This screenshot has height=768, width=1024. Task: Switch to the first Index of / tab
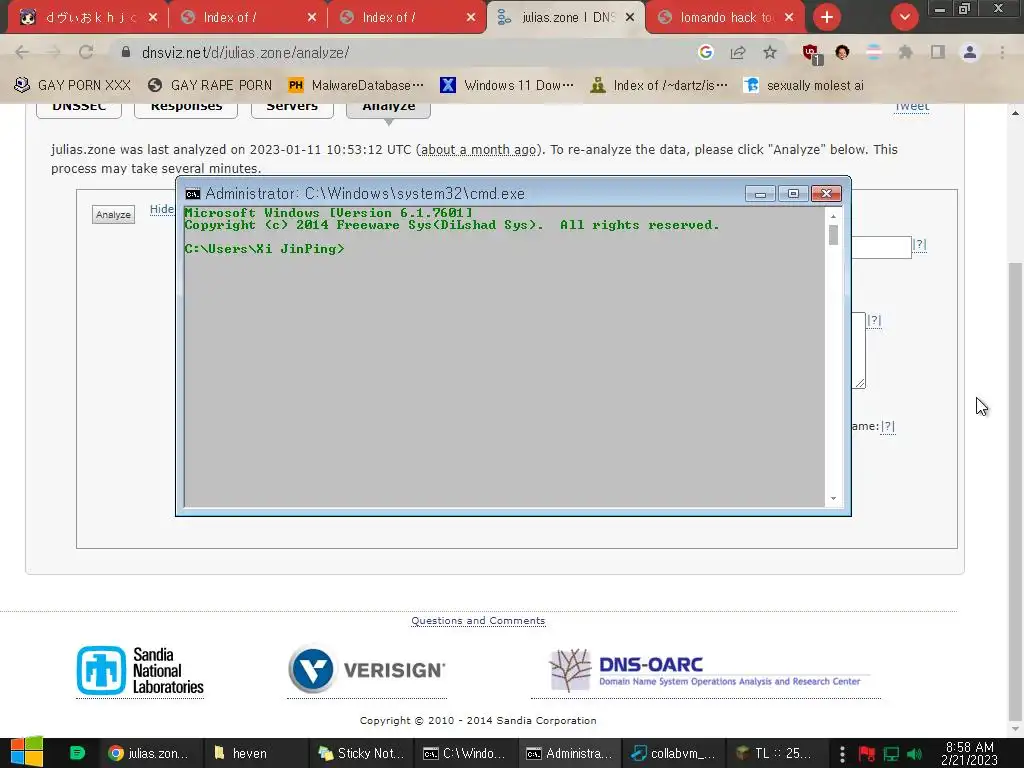248,18
